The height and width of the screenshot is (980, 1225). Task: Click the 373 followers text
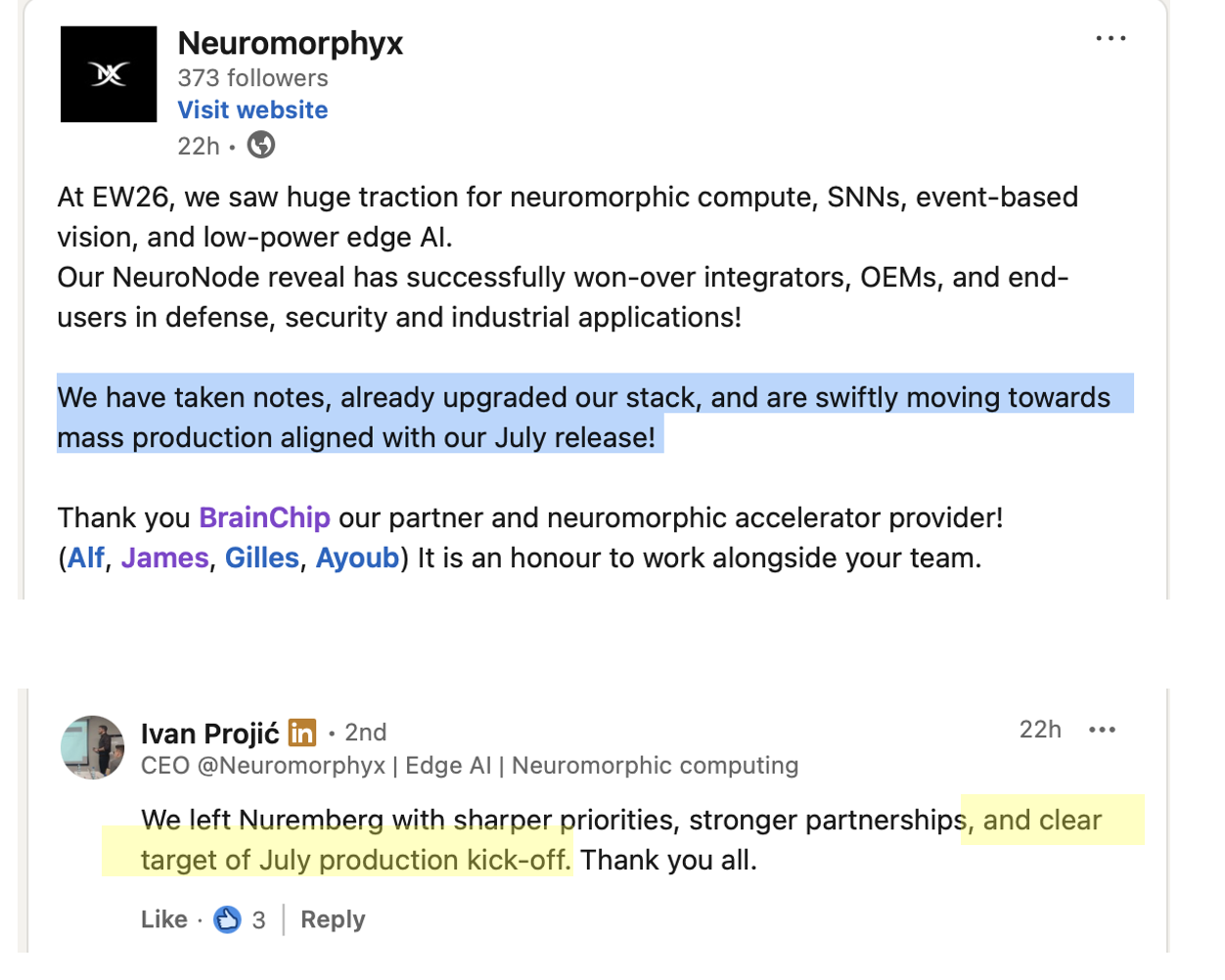click(x=252, y=78)
